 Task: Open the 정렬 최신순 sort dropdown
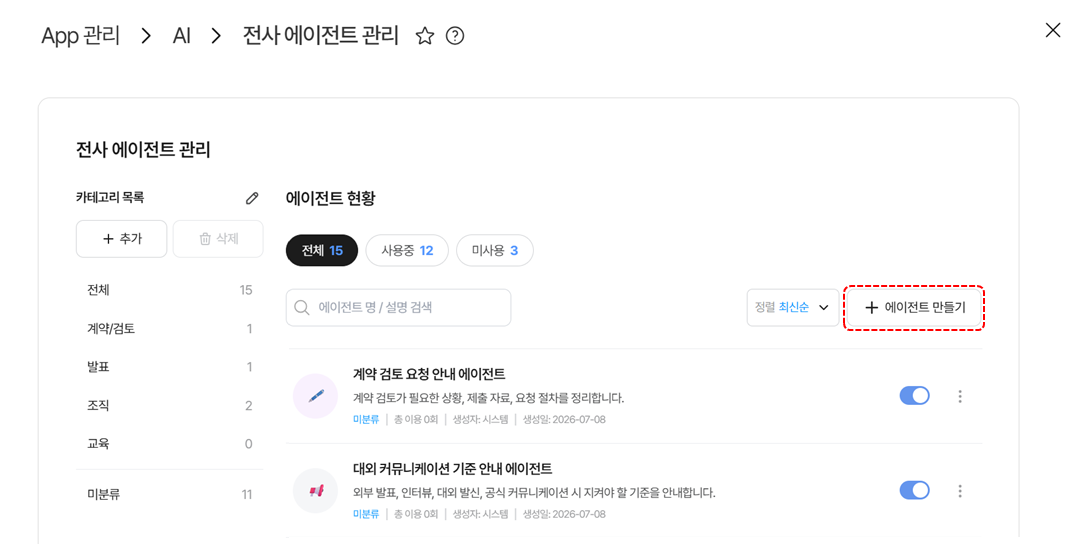click(x=793, y=307)
